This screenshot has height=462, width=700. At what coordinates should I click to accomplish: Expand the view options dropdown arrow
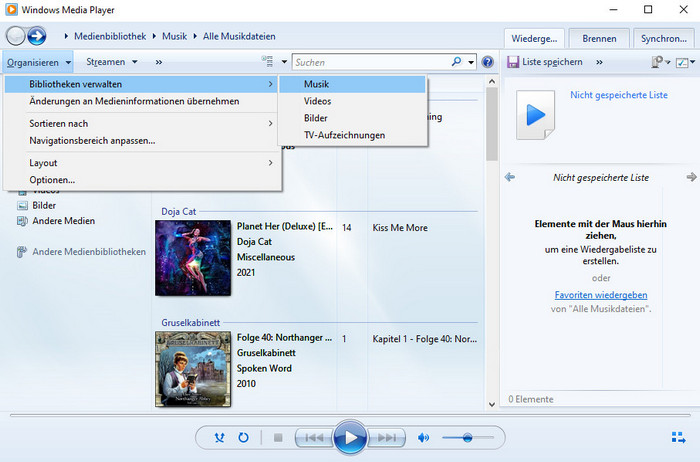click(284, 62)
